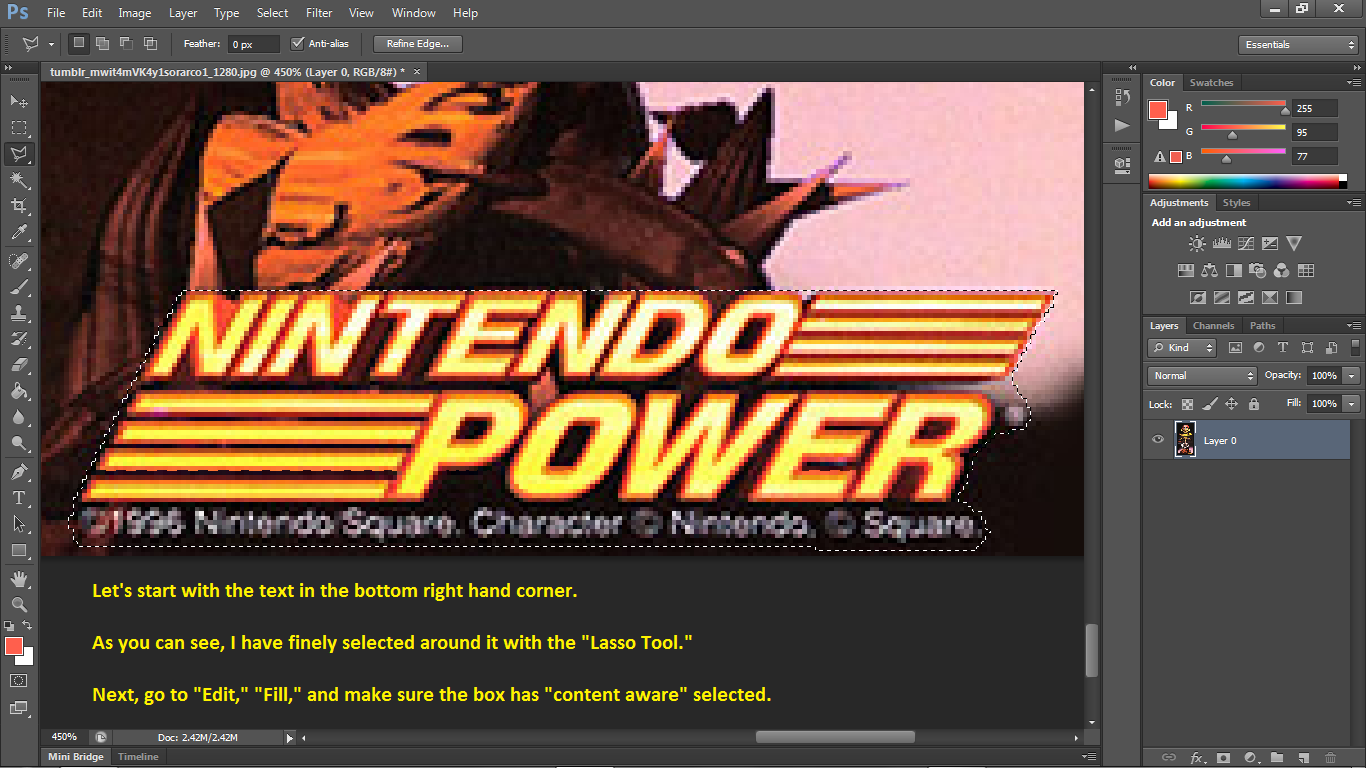Add a Color Balance adjustment
Image resolution: width=1366 pixels, height=768 pixels.
point(1210,270)
